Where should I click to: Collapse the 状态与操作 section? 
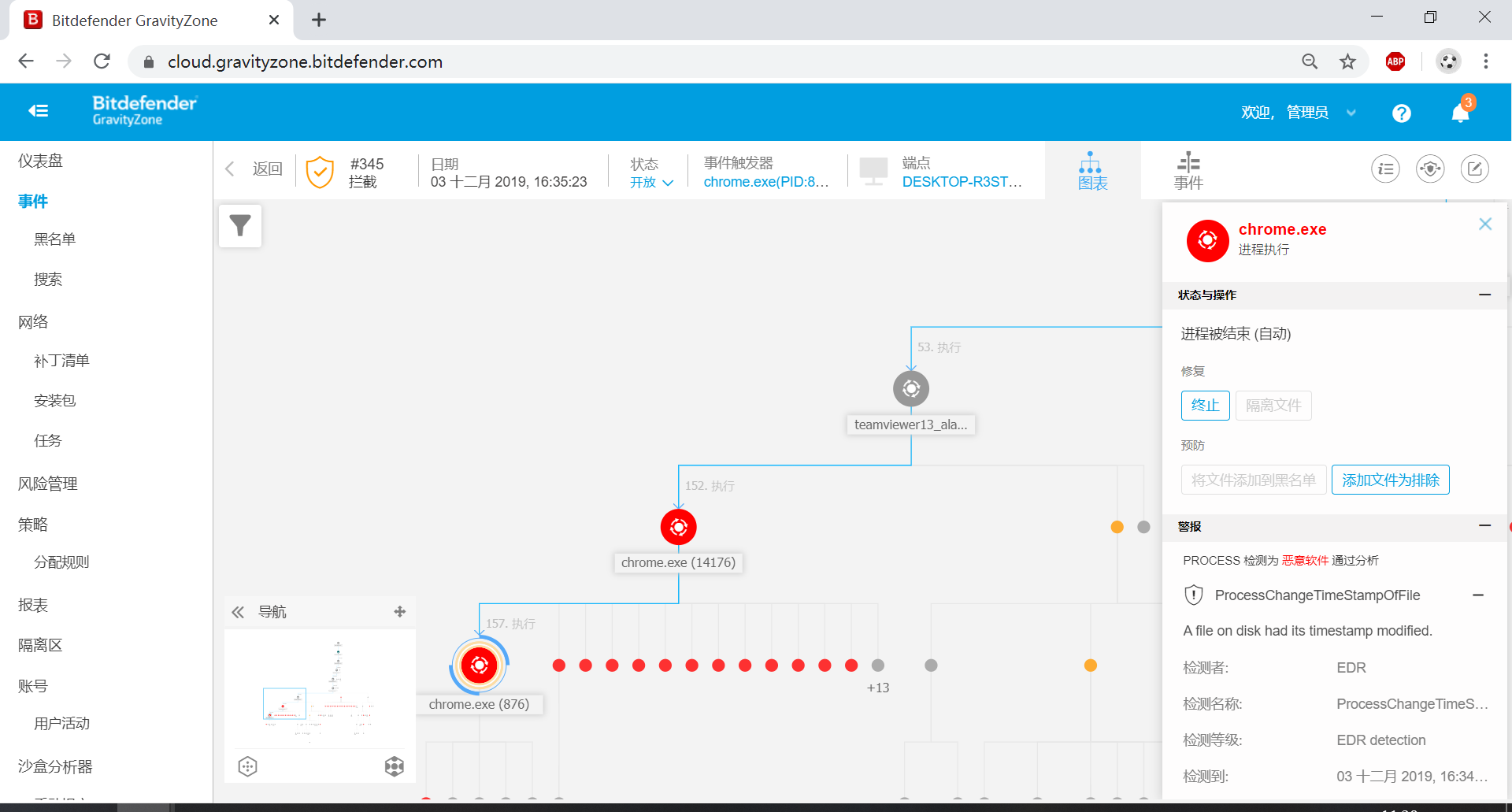coord(1485,295)
